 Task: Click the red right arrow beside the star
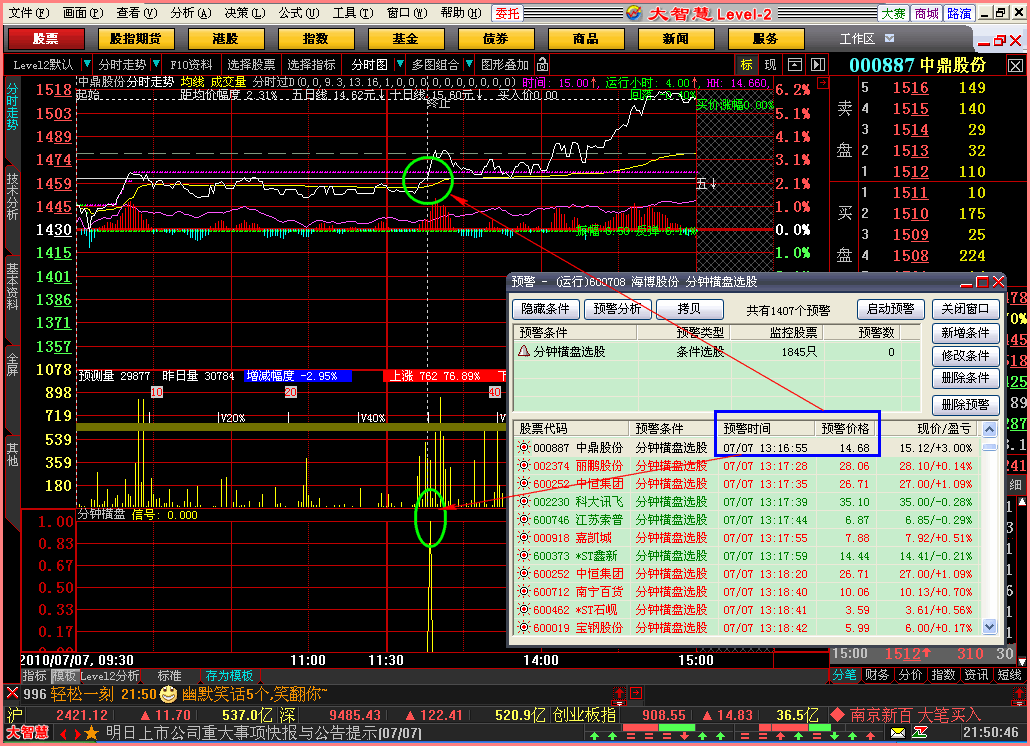pyautogui.click(x=76, y=733)
